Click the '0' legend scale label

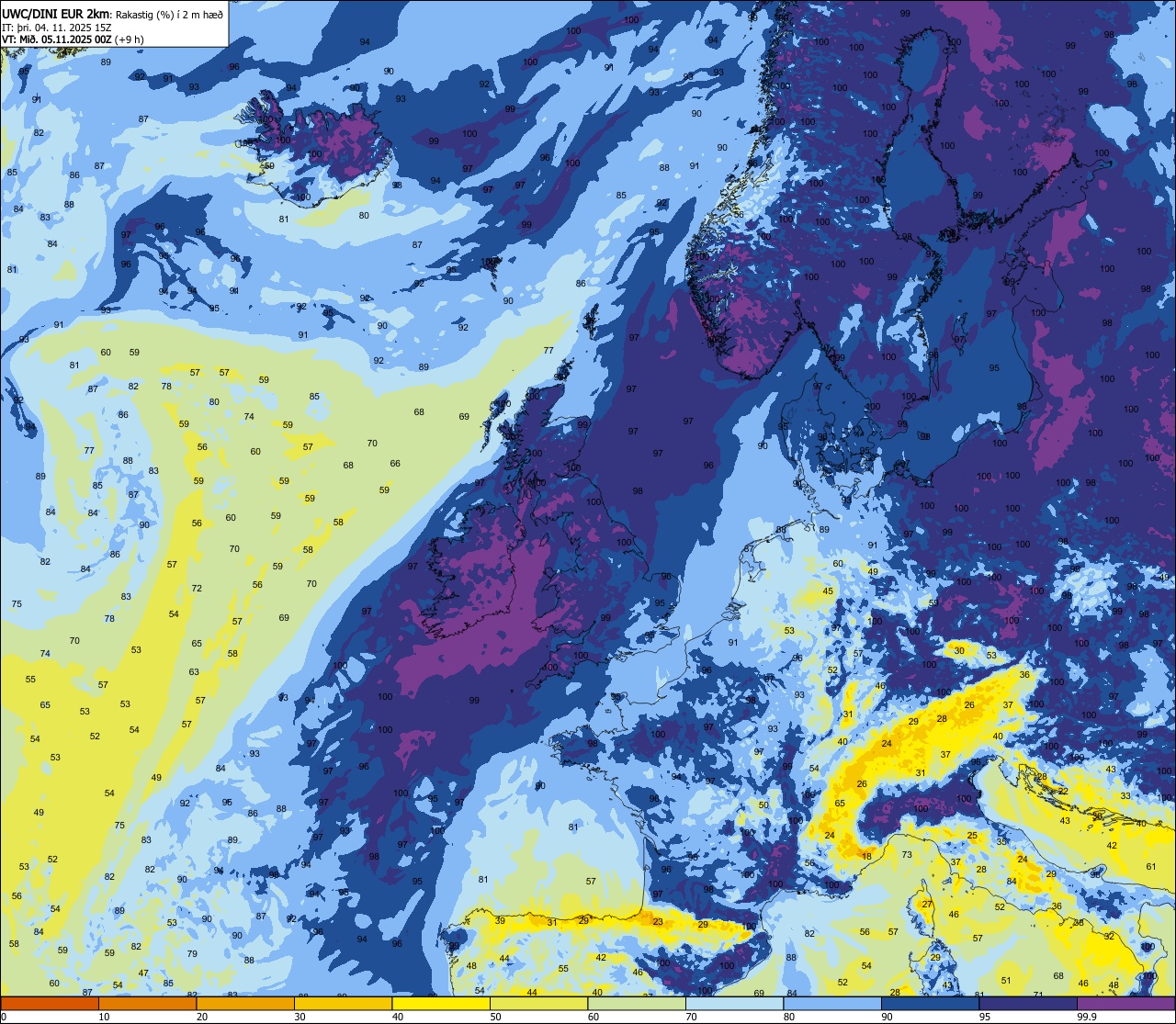4,1017
